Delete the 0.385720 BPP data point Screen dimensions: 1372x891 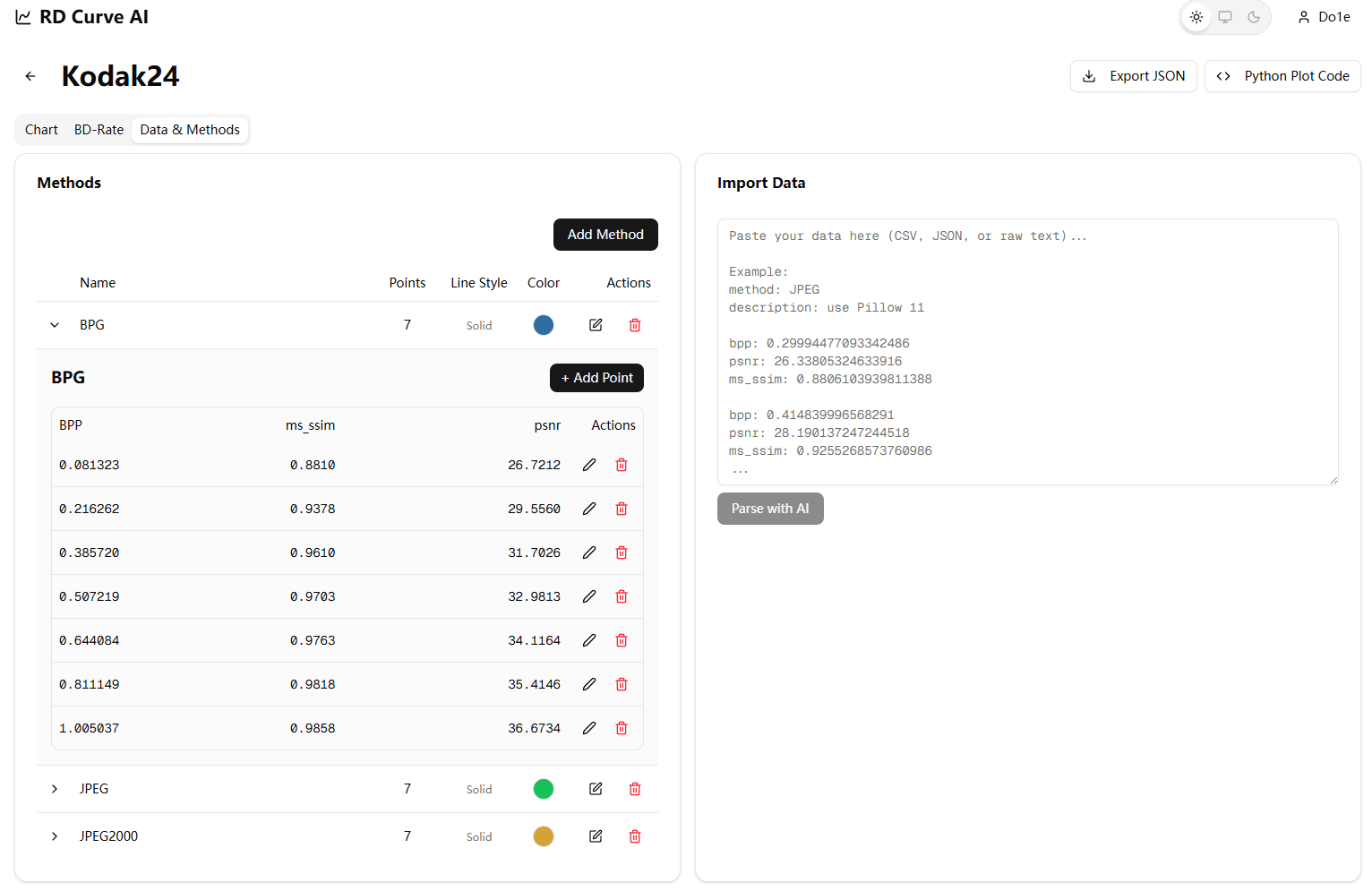coord(622,553)
